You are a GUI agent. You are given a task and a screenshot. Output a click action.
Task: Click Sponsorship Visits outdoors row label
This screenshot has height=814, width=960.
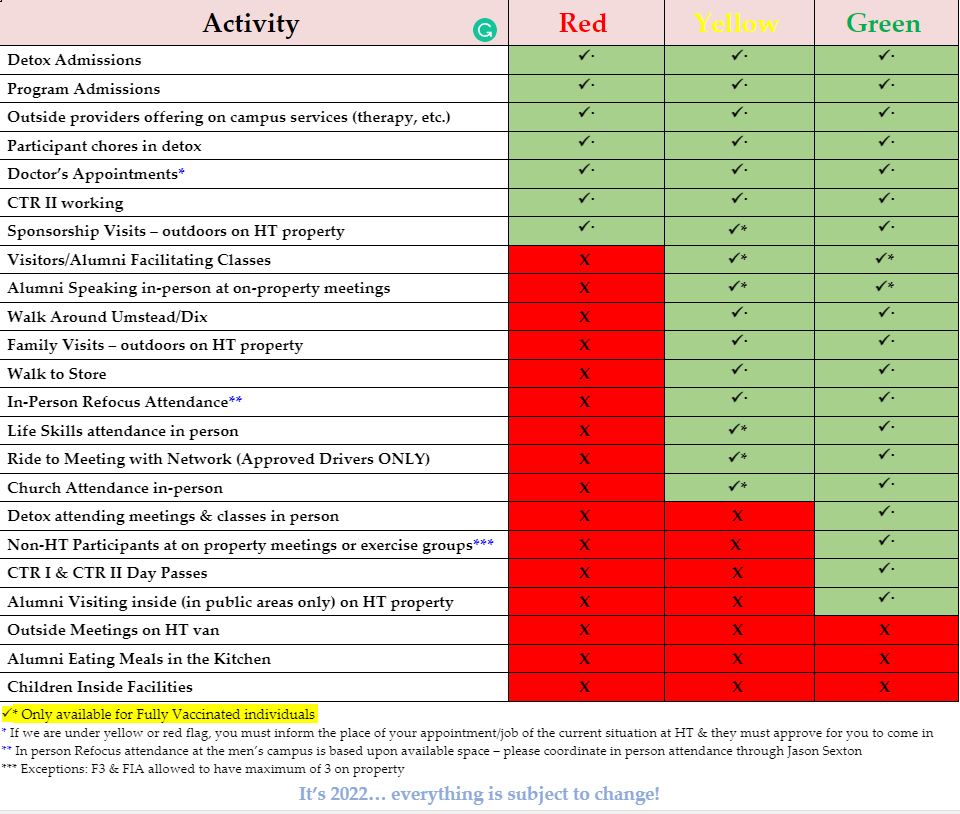176,231
